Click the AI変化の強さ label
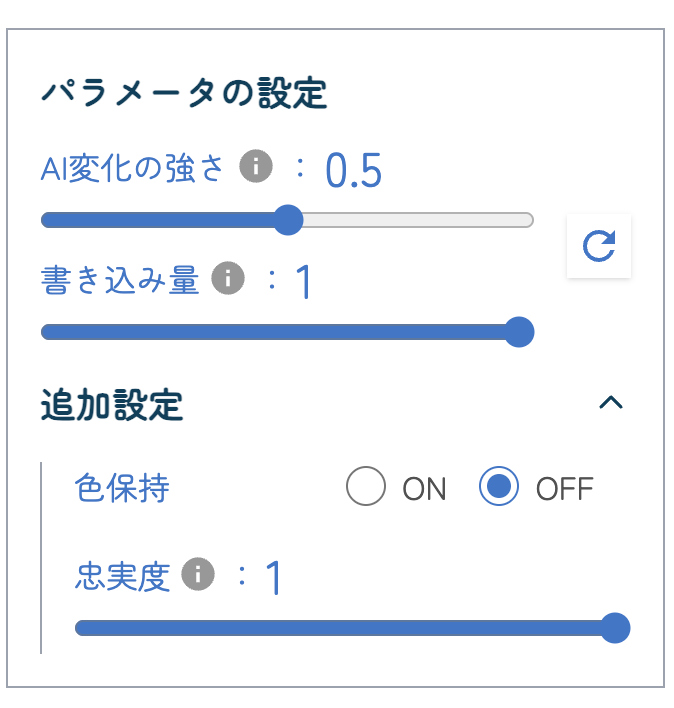 pyautogui.click(x=132, y=168)
